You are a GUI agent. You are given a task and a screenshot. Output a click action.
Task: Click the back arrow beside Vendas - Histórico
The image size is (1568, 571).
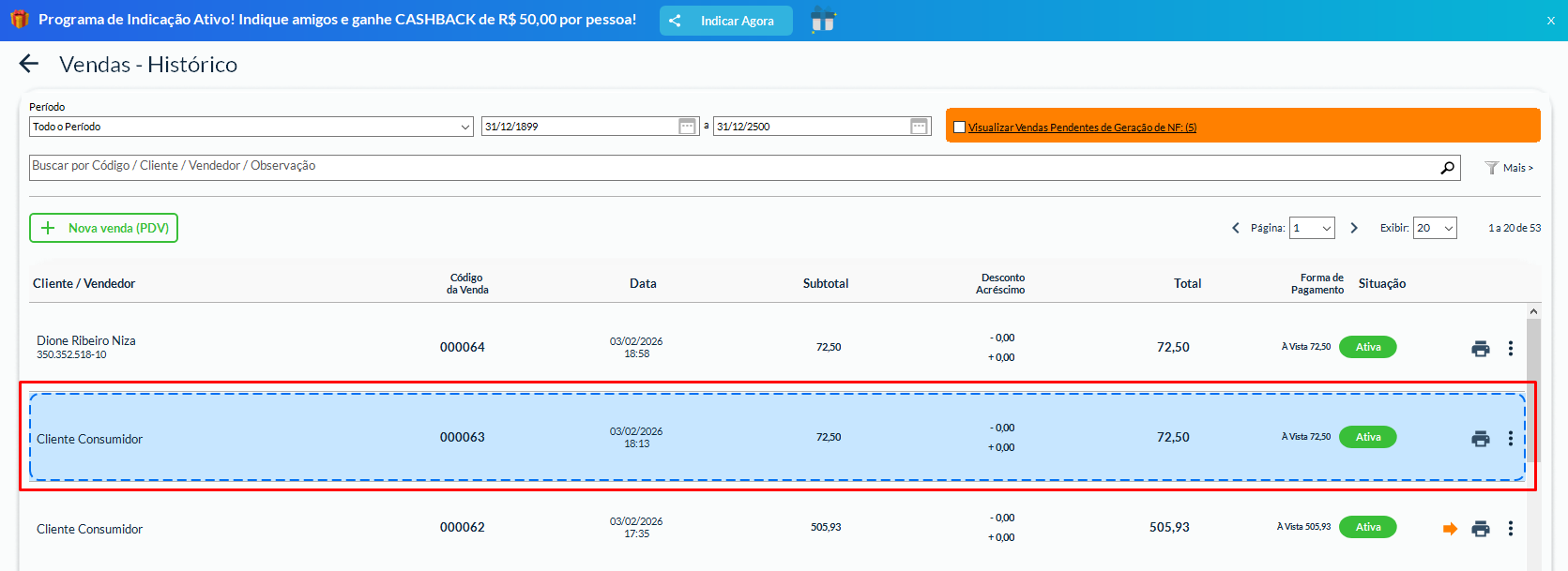pyautogui.click(x=29, y=64)
